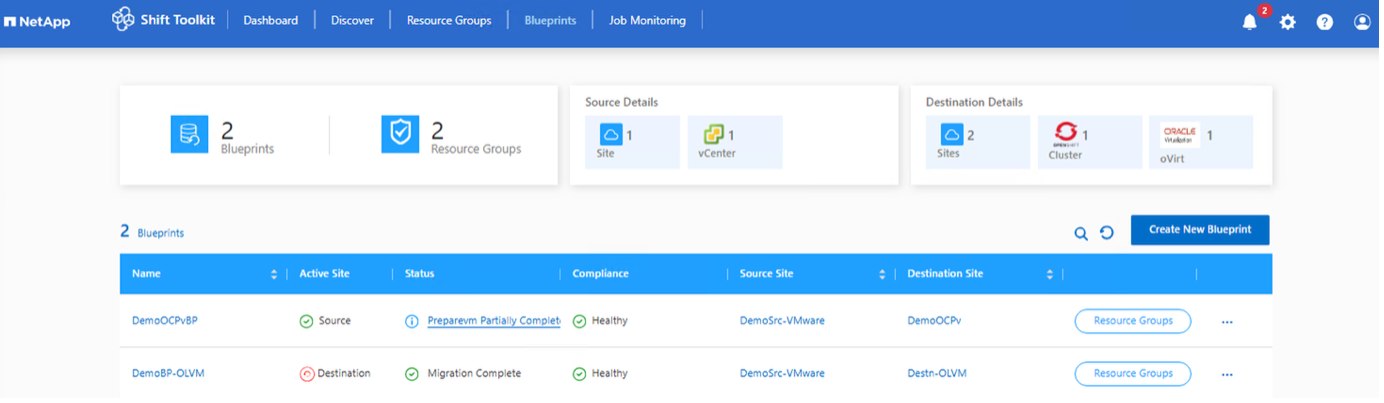This screenshot has width=1384, height=403.
Task: Open Preparevm Partially Complete status link
Action: pyautogui.click(x=493, y=321)
